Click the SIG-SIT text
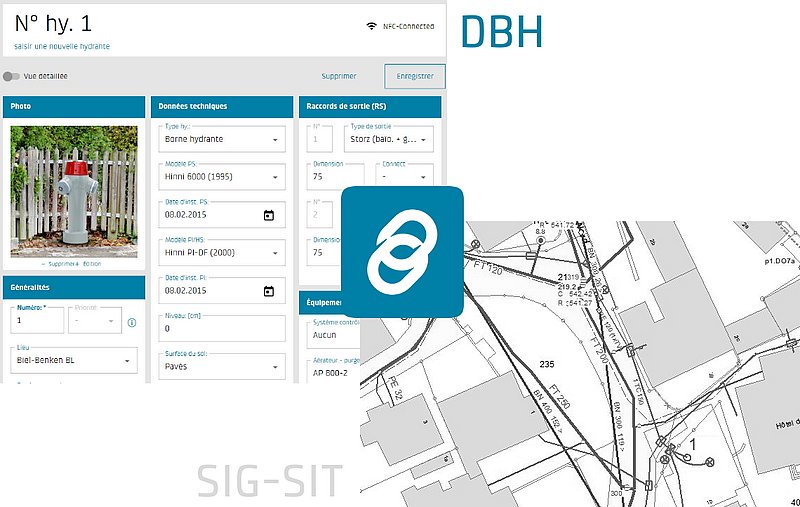 [270, 480]
